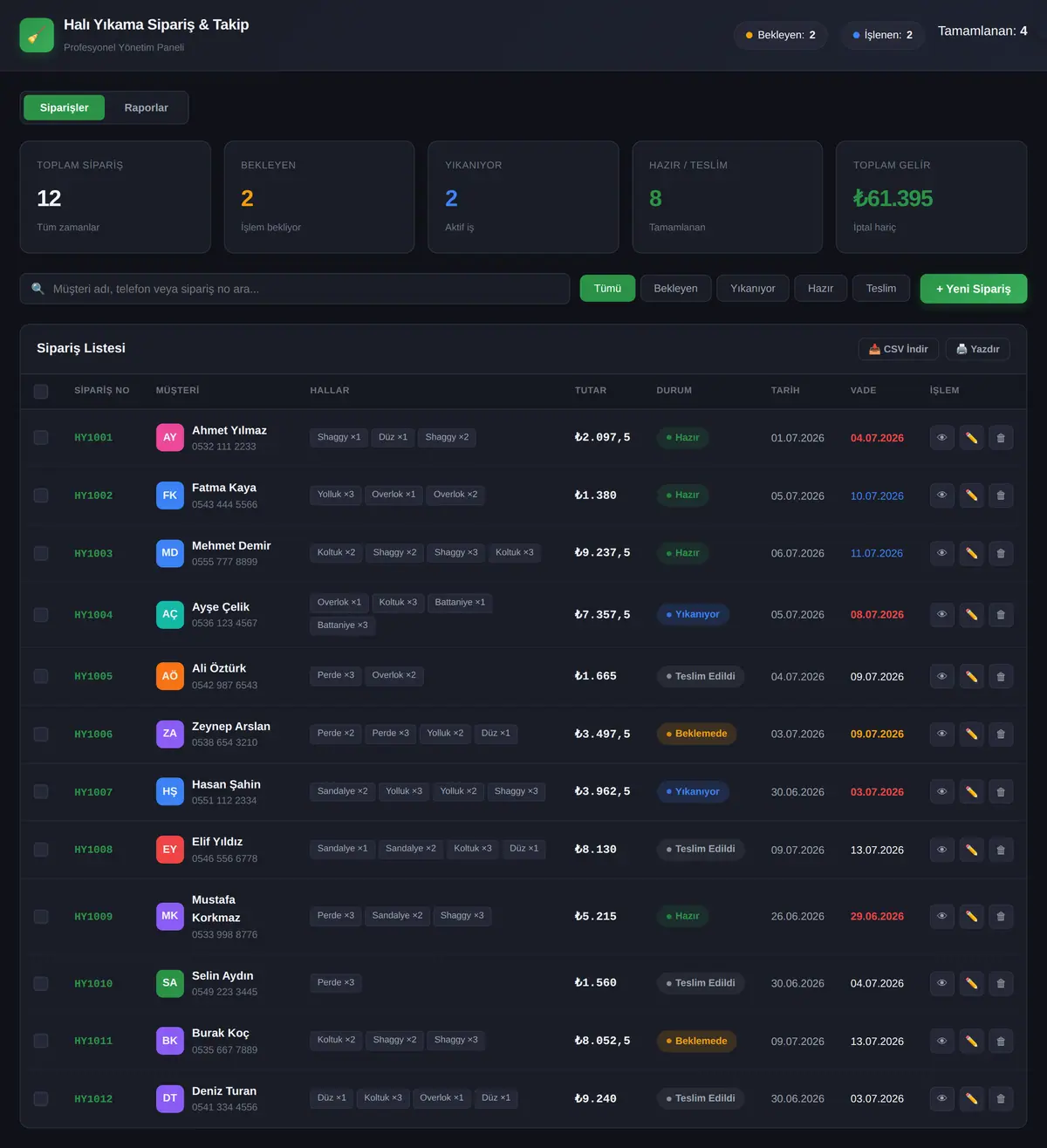Click the broom app logo icon

(x=37, y=35)
